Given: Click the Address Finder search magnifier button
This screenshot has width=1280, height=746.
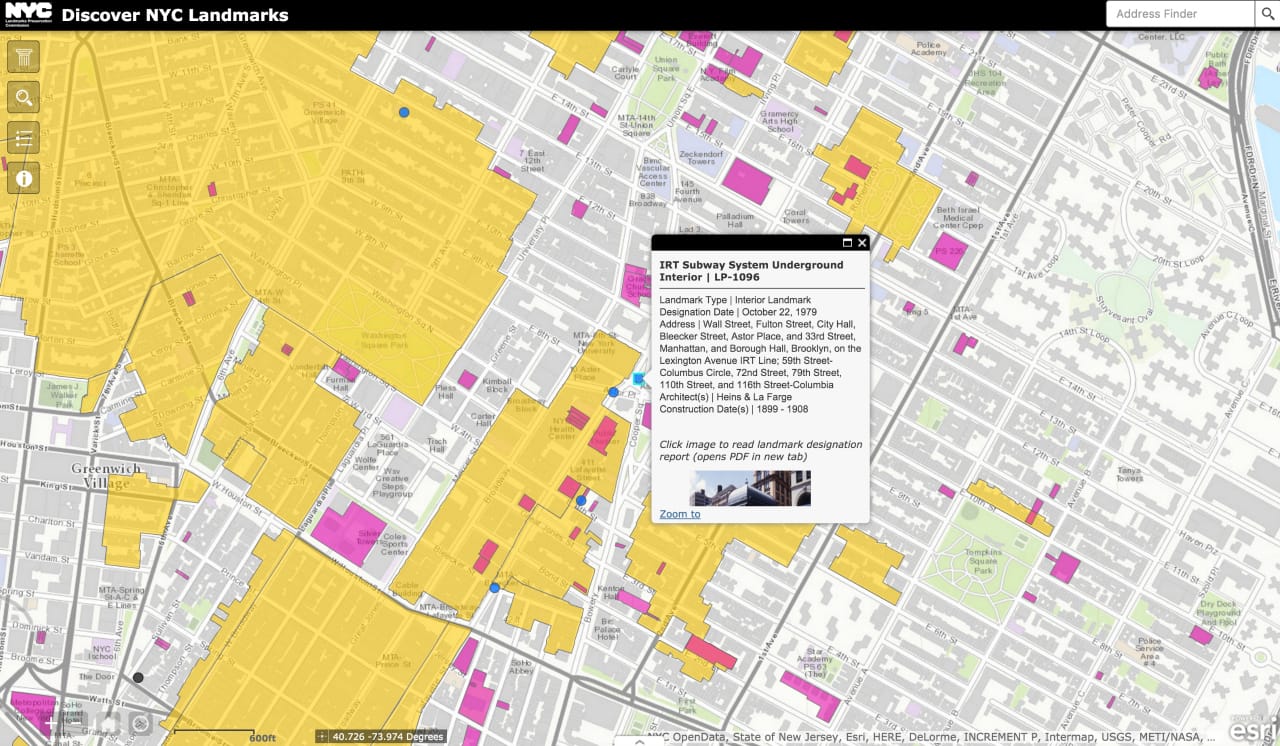Looking at the screenshot, I should click(1266, 14).
